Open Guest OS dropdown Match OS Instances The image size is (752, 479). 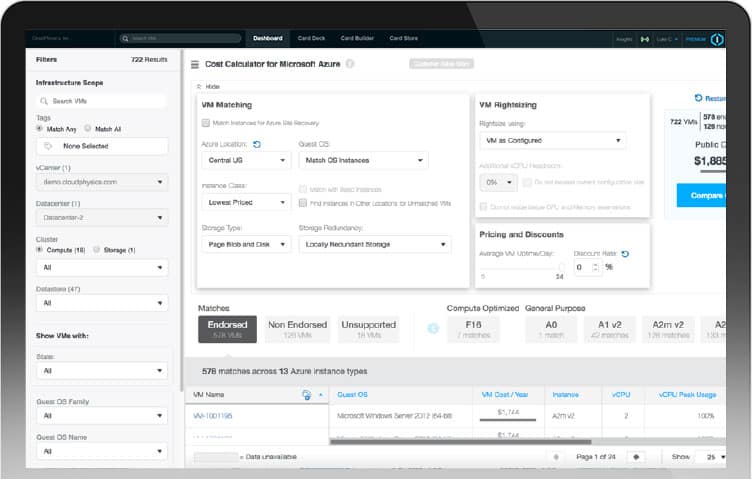click(364, 160)
